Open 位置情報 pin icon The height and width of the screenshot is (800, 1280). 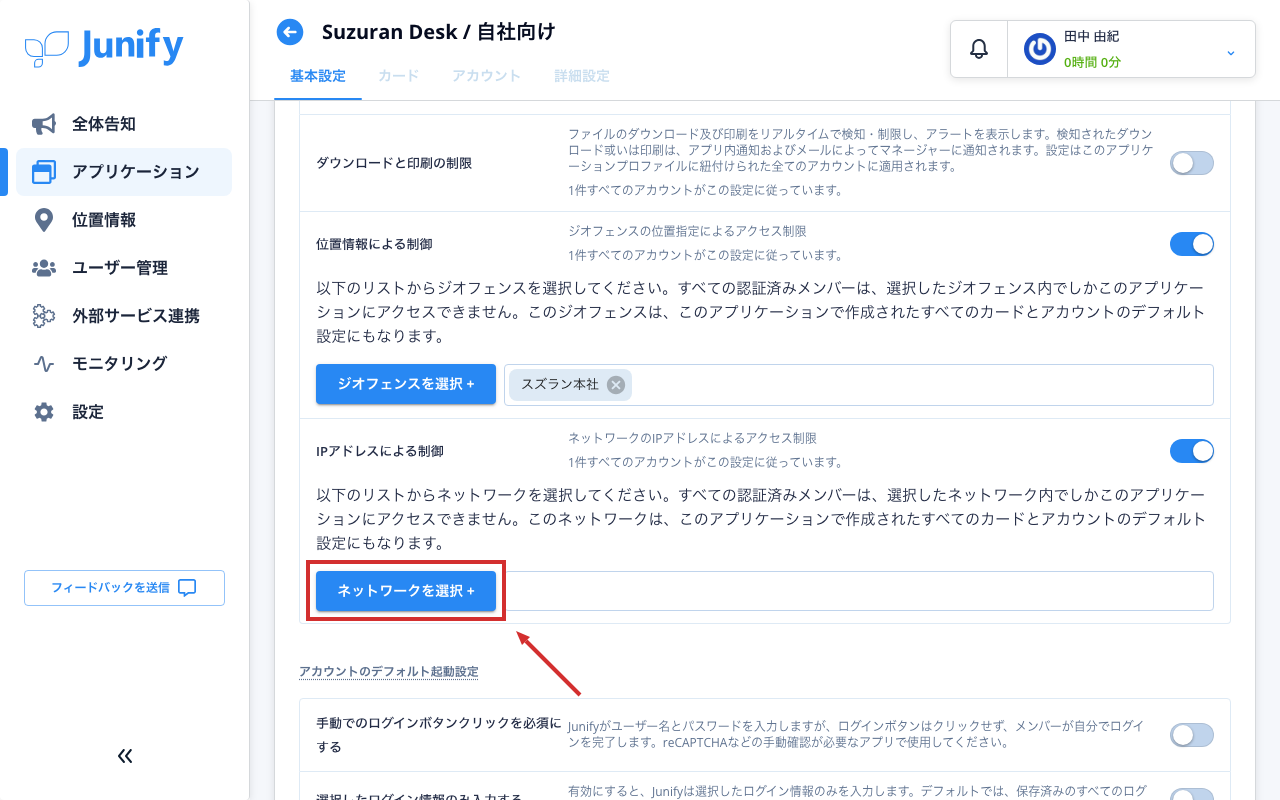(44, 220)
